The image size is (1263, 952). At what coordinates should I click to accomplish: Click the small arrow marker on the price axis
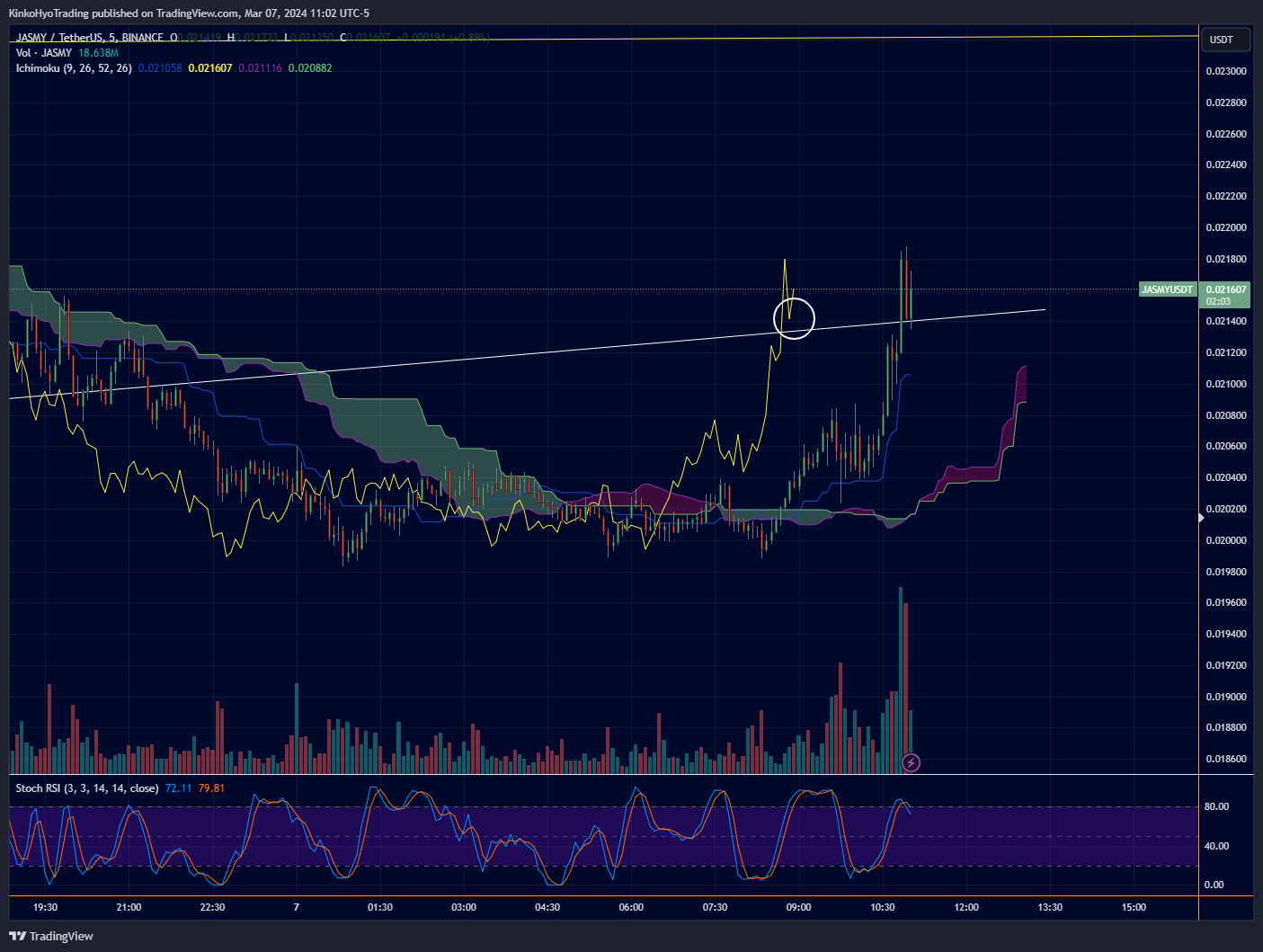pos(1201,518)
